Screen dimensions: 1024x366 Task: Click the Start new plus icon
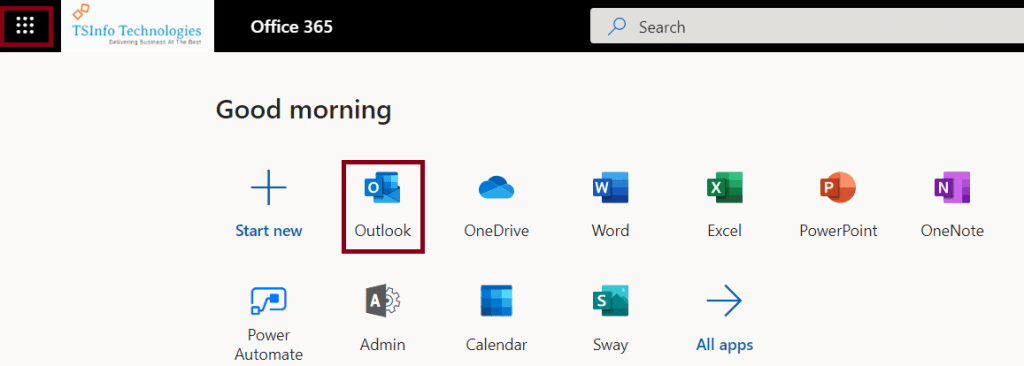(269, 188)
